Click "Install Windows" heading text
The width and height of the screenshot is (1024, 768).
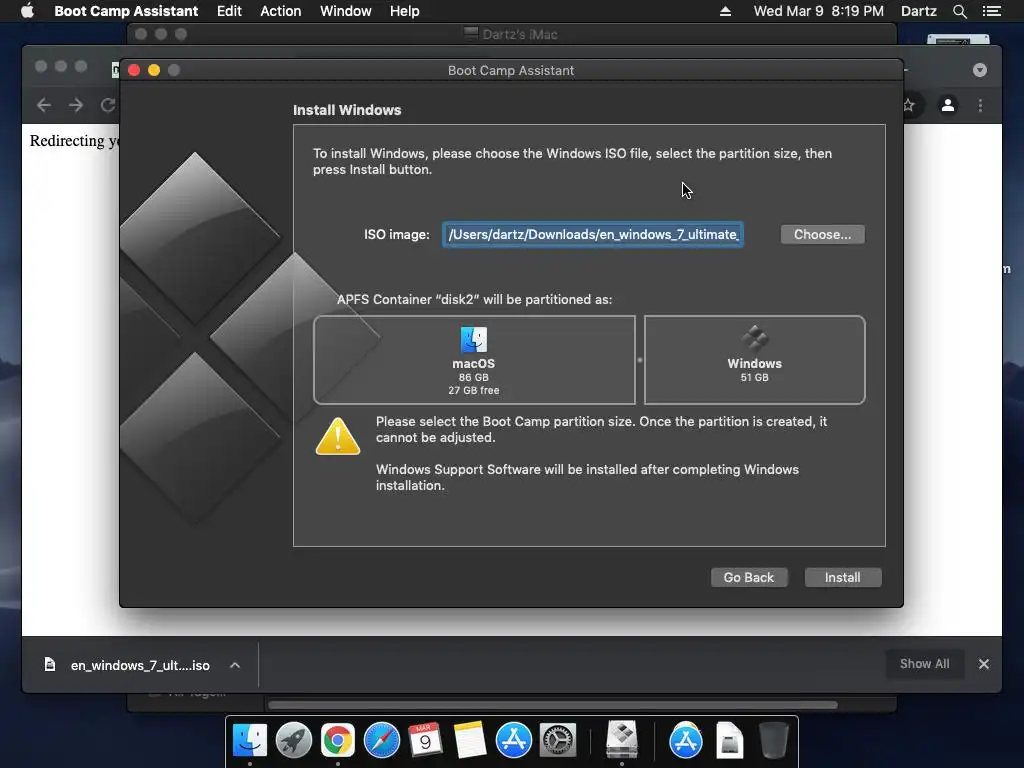point(347,110)
